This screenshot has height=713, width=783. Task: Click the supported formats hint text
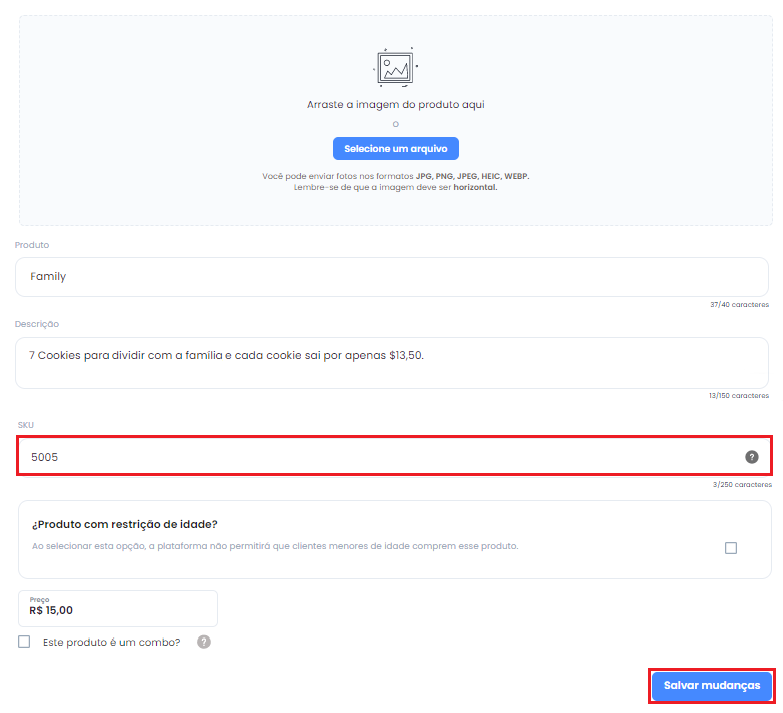coord(395,182)
